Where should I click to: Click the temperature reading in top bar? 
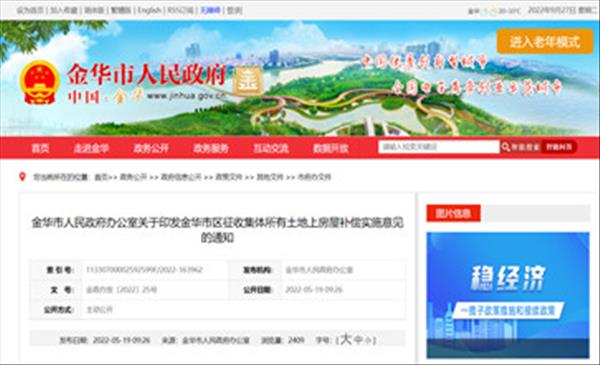(x=510, y=11)
